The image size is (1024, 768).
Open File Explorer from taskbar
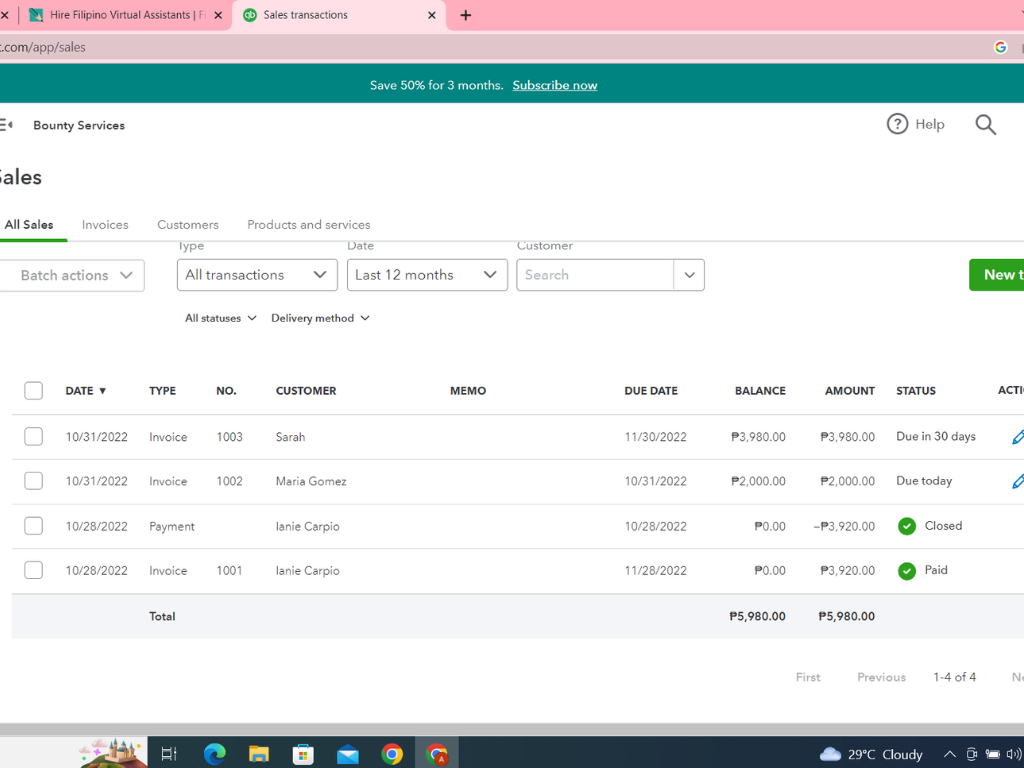(x=259, y=754)
